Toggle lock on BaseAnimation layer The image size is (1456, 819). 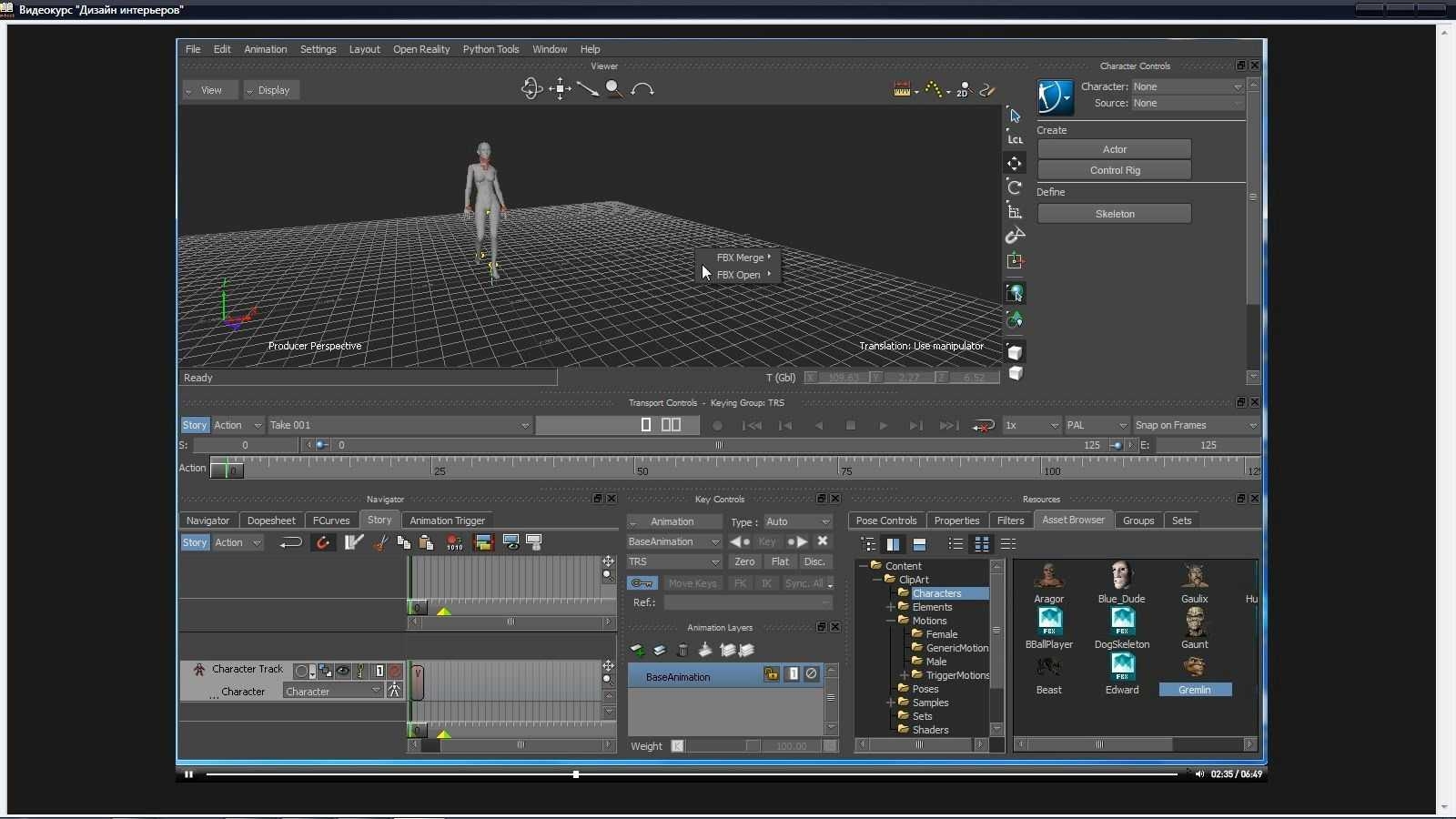pyautogui.click(x=771, y=674)
